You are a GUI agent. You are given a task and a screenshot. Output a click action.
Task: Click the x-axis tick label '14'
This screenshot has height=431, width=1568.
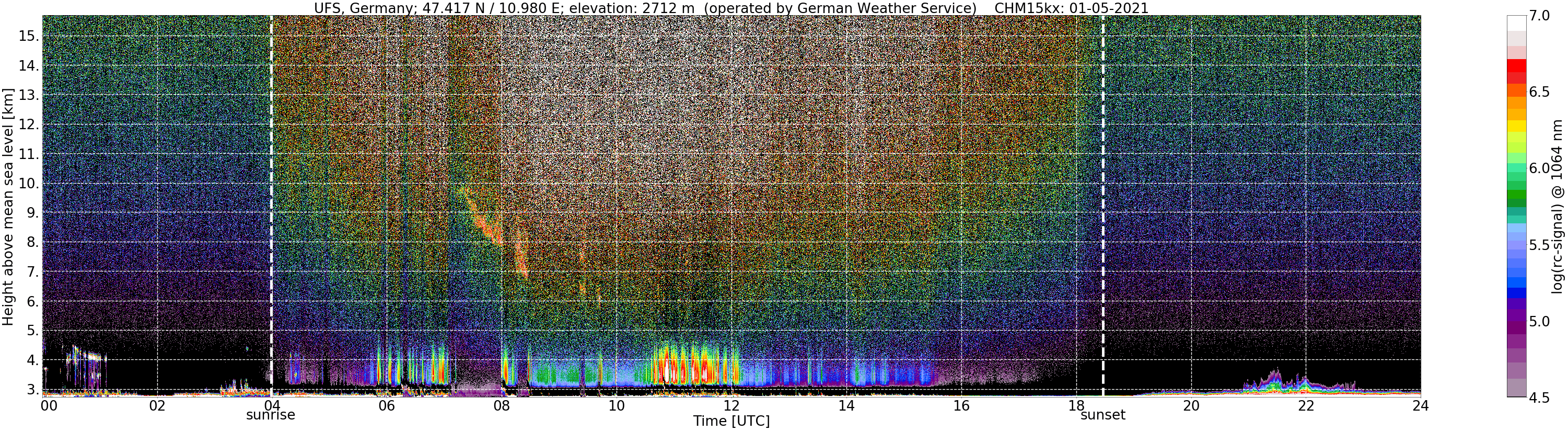pyautogui.click(x=846, y=405)
